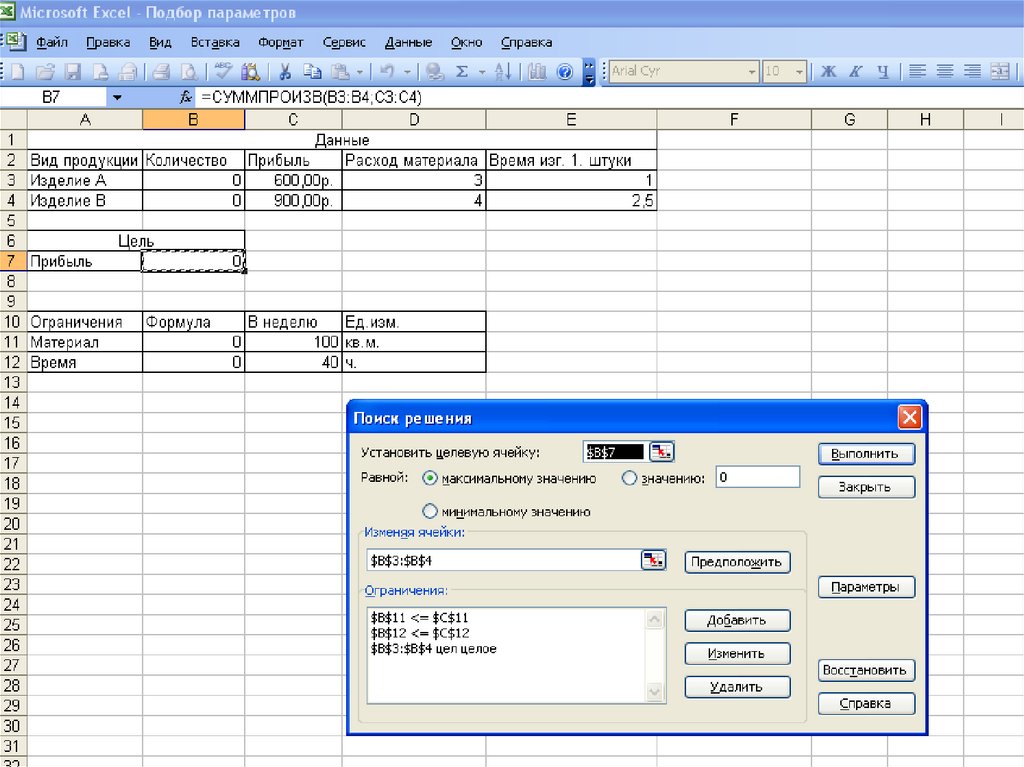
Task: Toggle Bold formatting Ж button
Action: click(828, 72)
